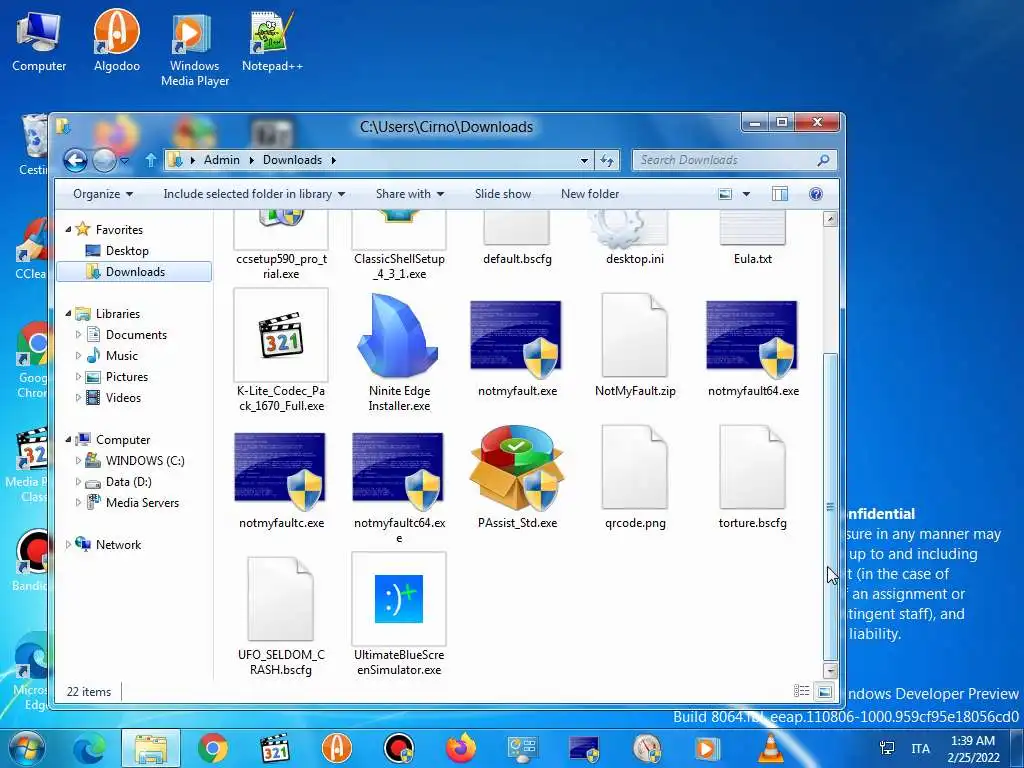The height and width of the screenshot is (768, 1024).
Task: Open Explorer help question mark icon
Action: (x=816, y=194)
